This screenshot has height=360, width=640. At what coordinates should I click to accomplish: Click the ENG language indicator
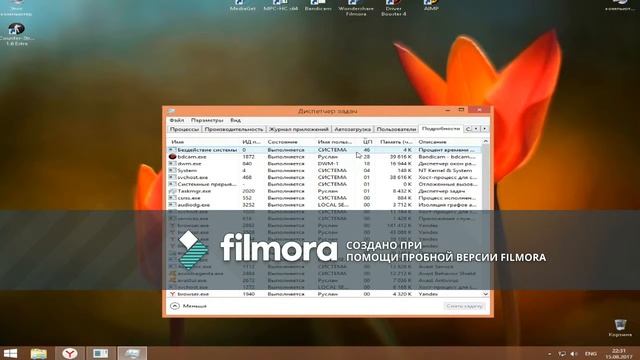tap(591, 354)
